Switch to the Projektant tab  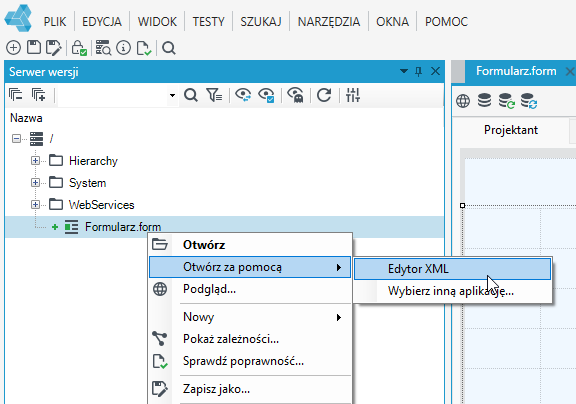point(511,130)
